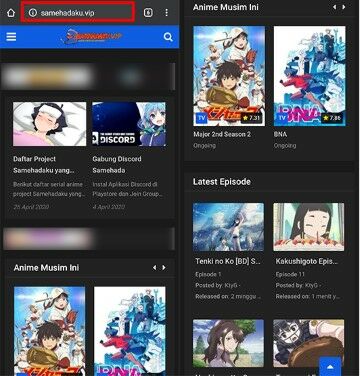The image size is (360, 376).
Task: Open the Discord banner thumbnail
Action: coord(129,124)
